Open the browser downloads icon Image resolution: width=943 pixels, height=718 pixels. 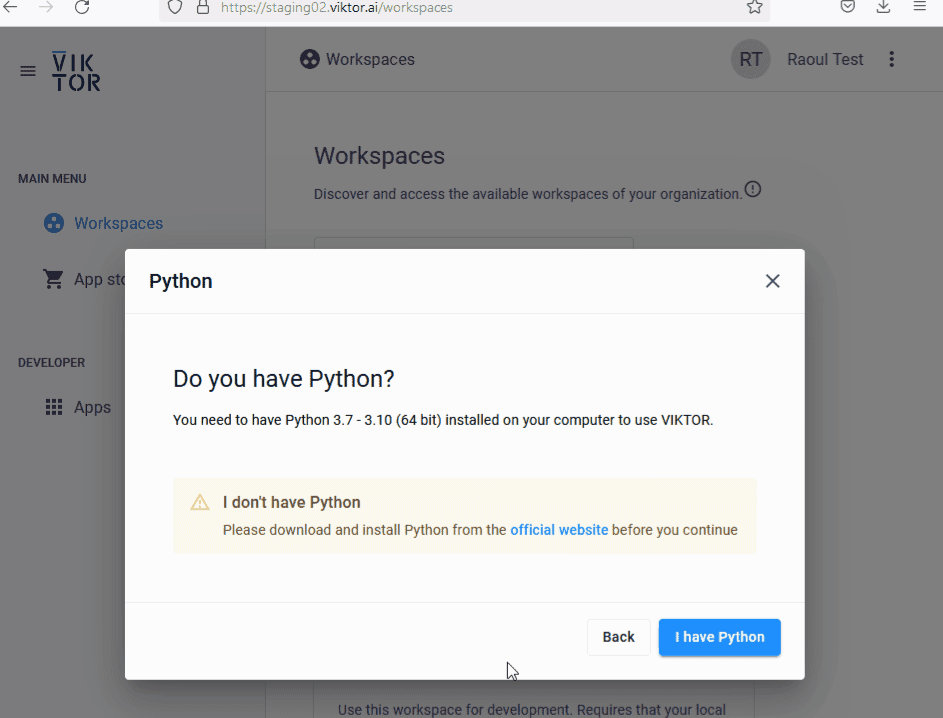point(883,7)
